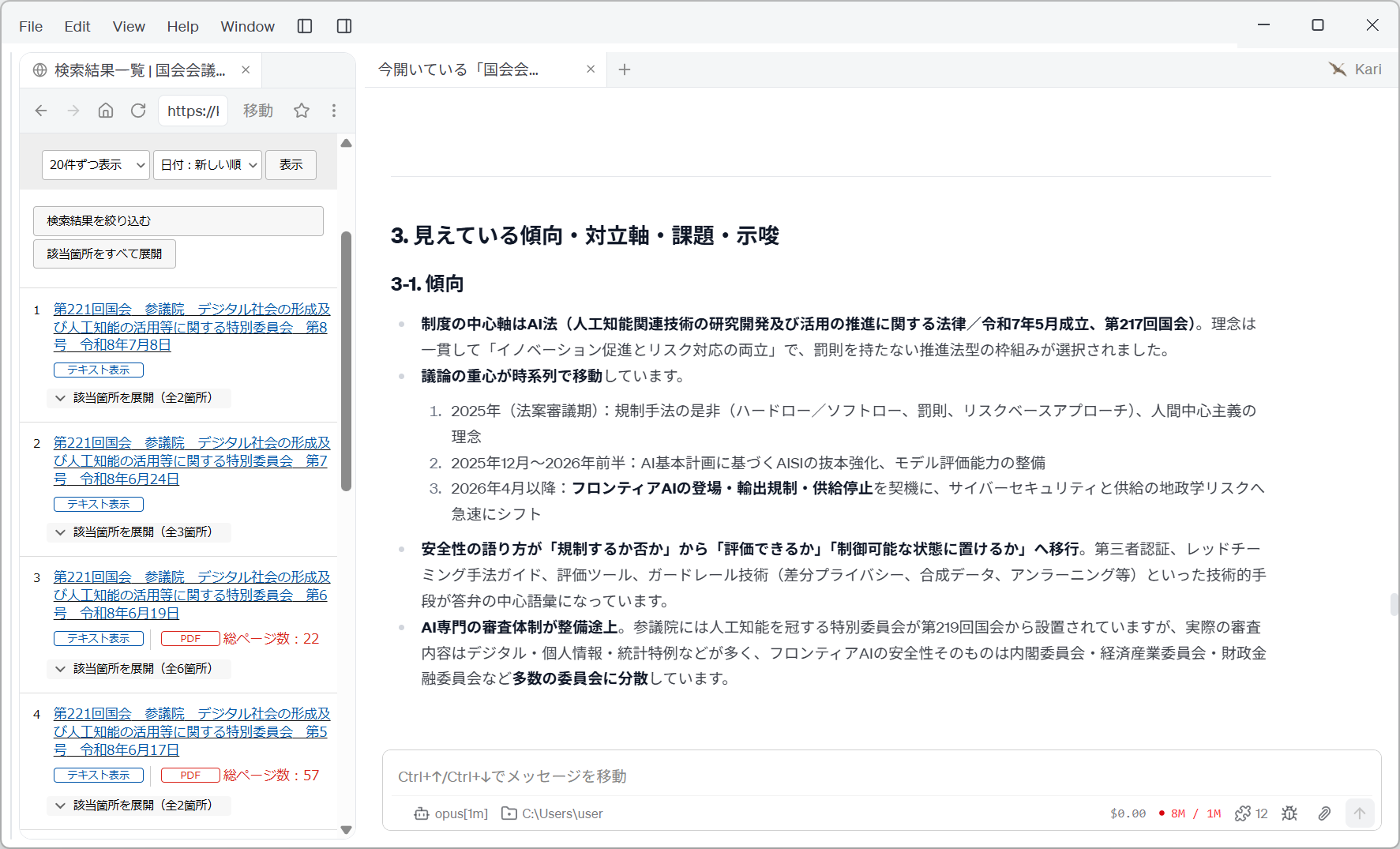
Task: Click the opus[1m] model robot icon
Action: pyautogui.click(x=422, y=813)
